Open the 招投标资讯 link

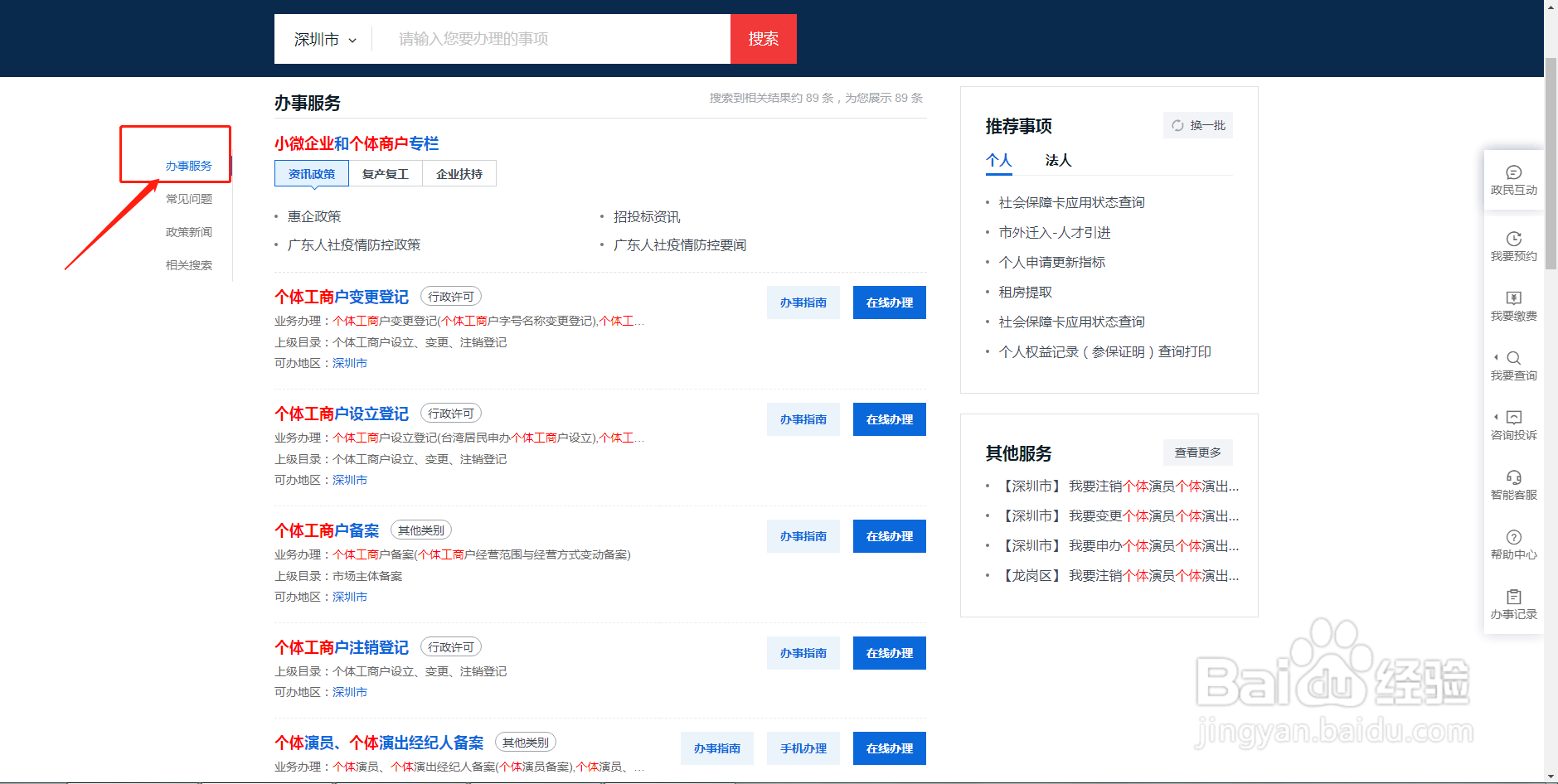tap(647, 216)
